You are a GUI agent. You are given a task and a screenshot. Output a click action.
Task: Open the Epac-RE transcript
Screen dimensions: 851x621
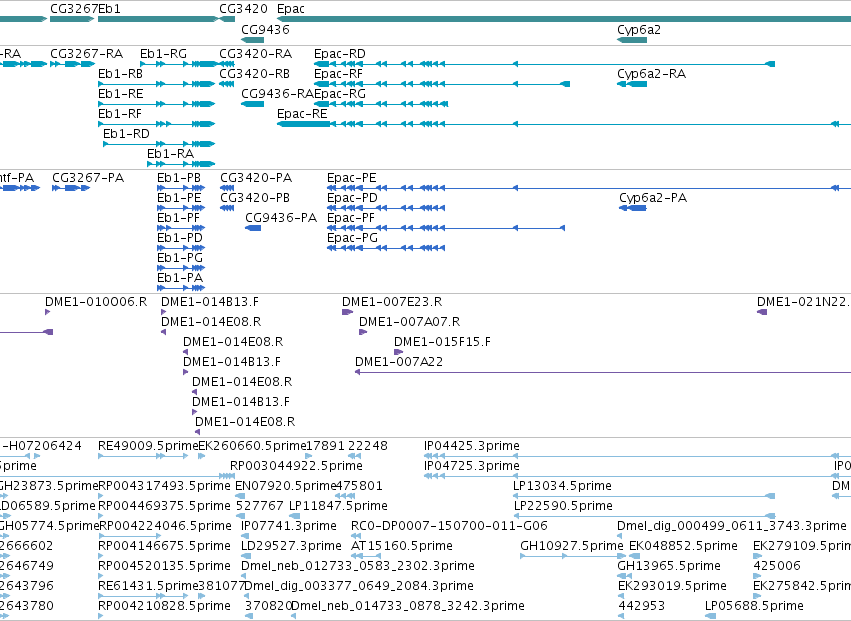(x=564, y=124)
